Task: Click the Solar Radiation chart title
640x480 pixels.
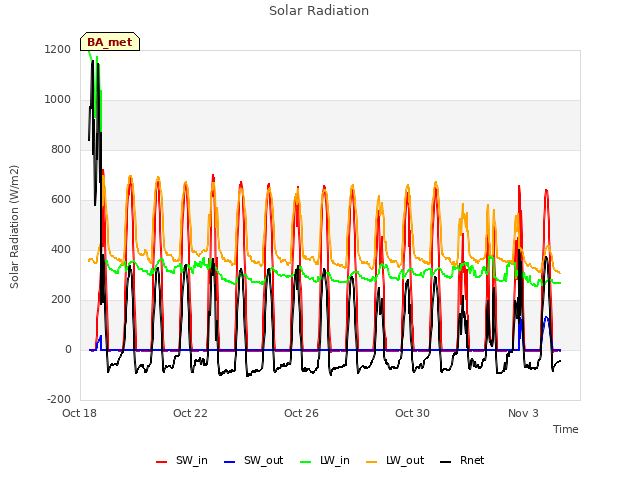Action: (x=319, y=11)
